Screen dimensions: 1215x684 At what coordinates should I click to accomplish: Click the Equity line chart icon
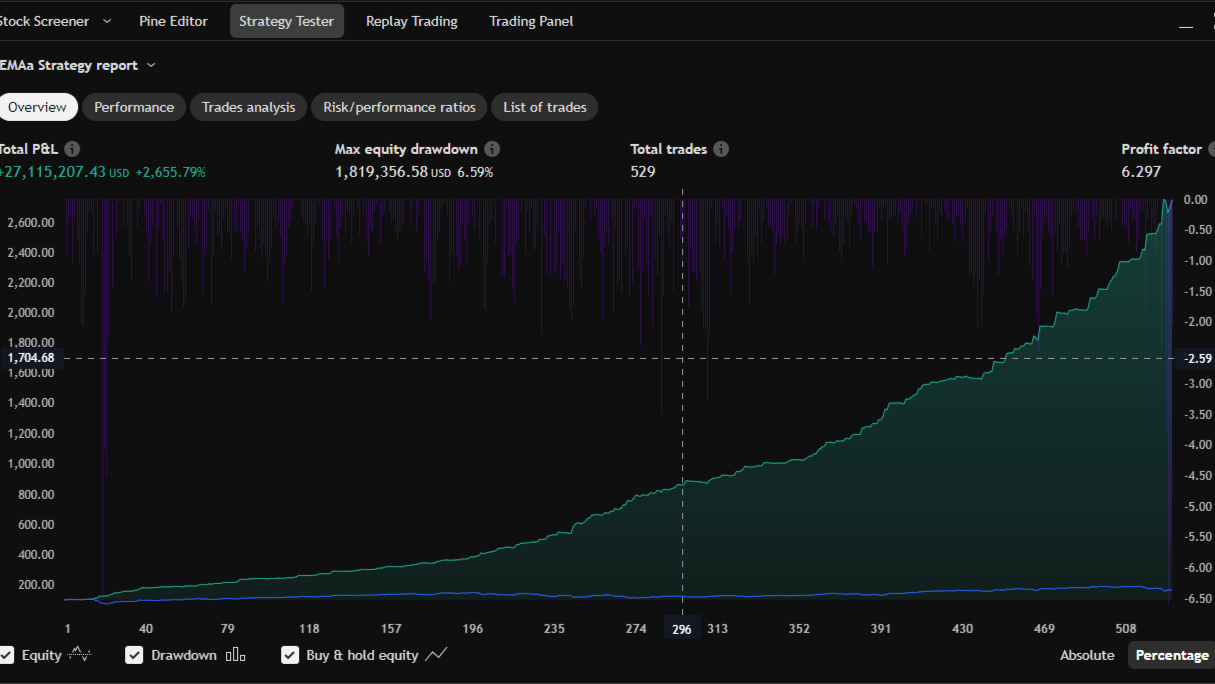[x=82, y=655]
